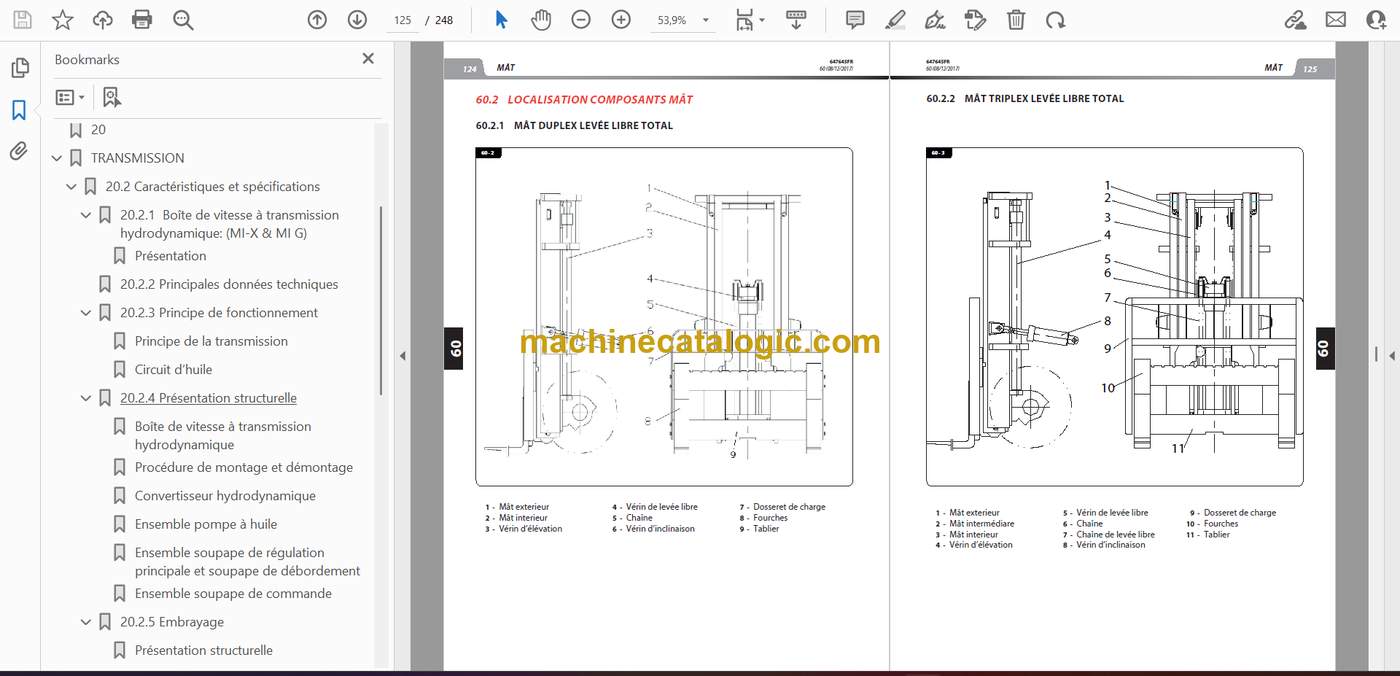
Task: Activate the arrow selection tool
Action: coord(502,19)
